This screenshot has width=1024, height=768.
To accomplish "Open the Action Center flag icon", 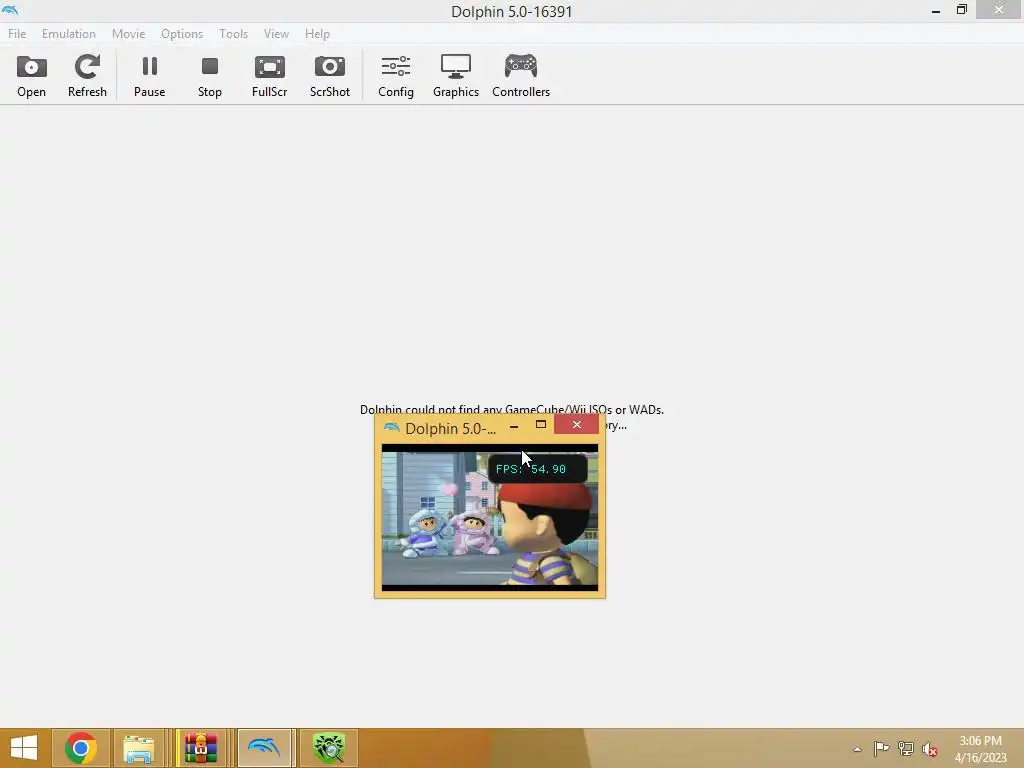I will (x=881, y=748).
